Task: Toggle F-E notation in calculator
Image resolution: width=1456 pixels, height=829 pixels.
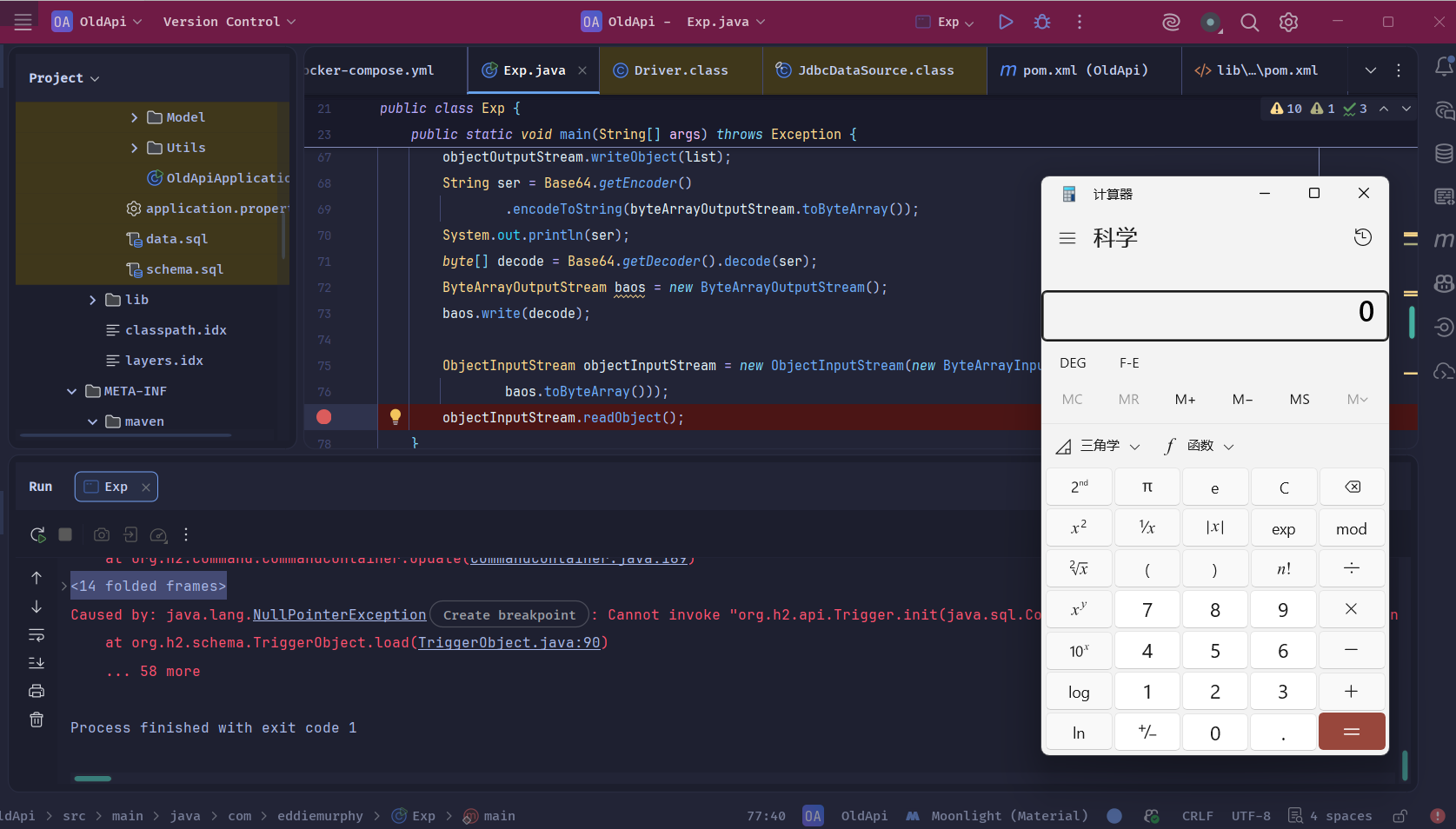Action: point(1129,363)
